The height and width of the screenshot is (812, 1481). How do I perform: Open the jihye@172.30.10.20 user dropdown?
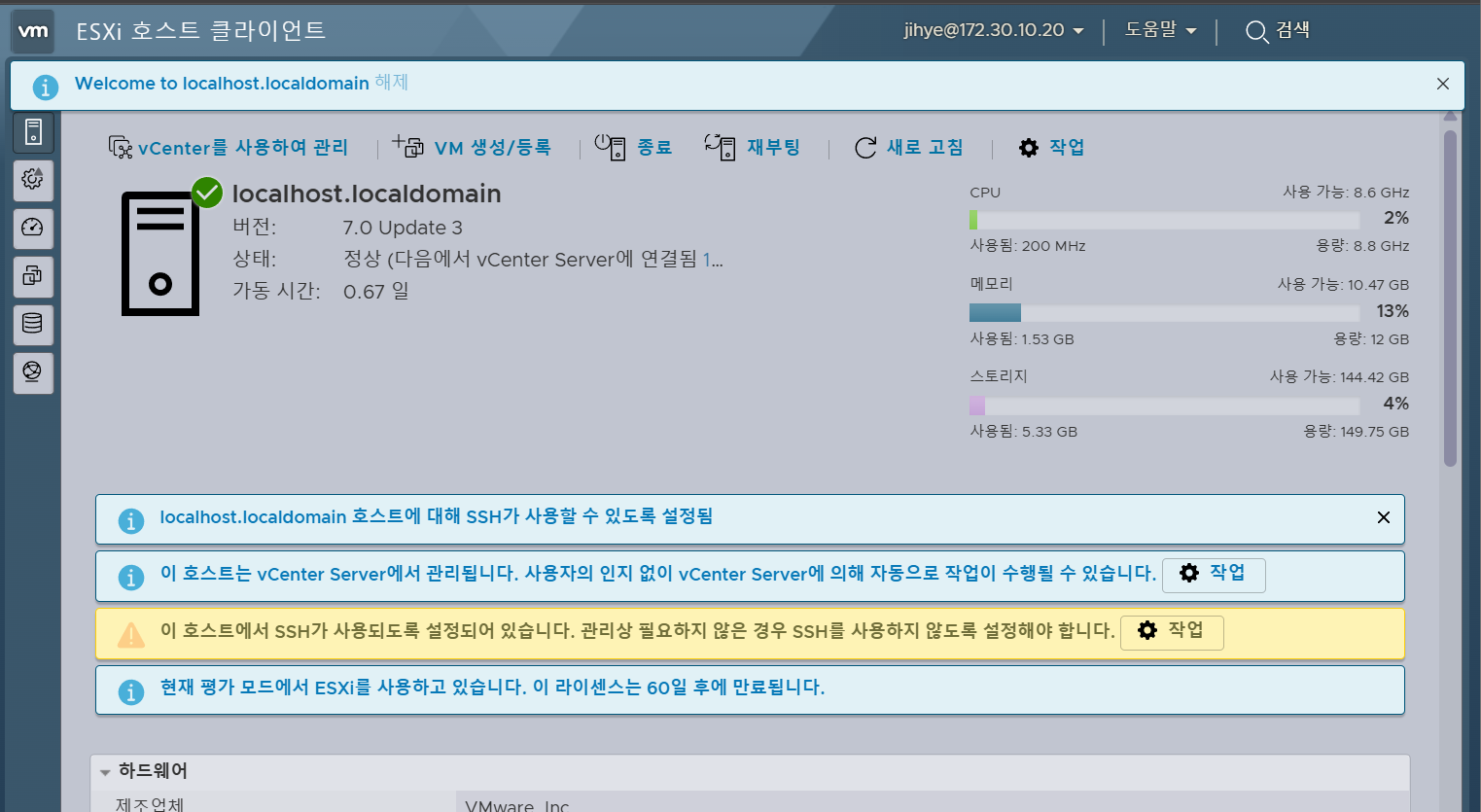click(994, 30)
